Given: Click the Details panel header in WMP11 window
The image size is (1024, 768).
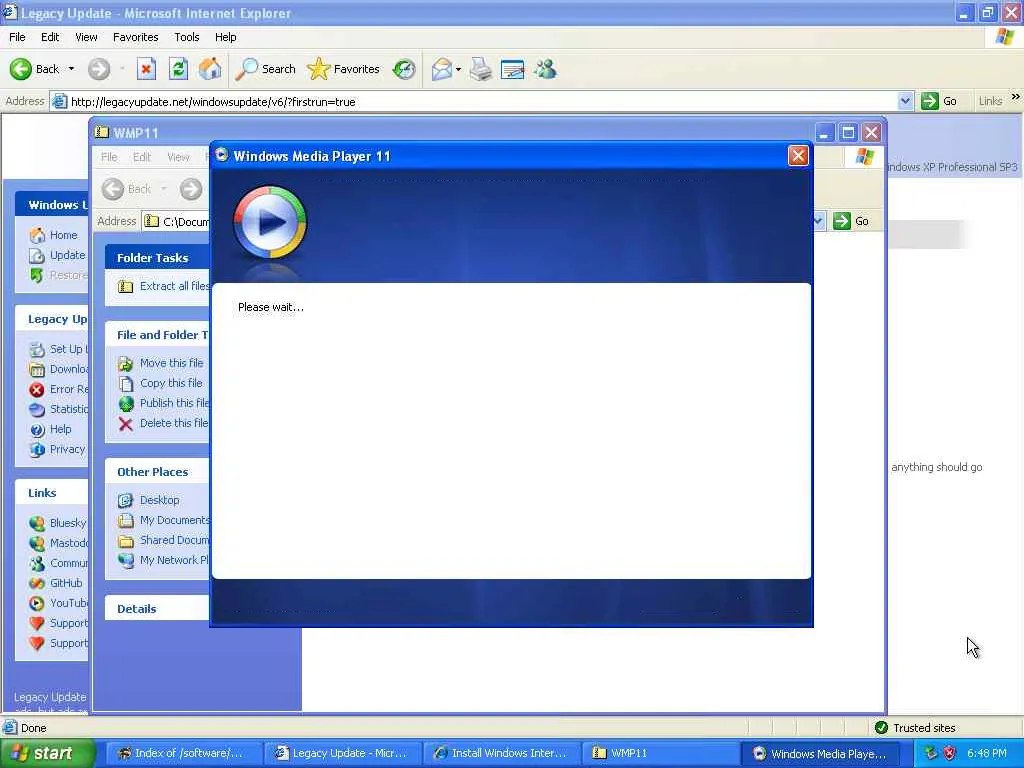Looking at the screenshot, I should [157, 609].
